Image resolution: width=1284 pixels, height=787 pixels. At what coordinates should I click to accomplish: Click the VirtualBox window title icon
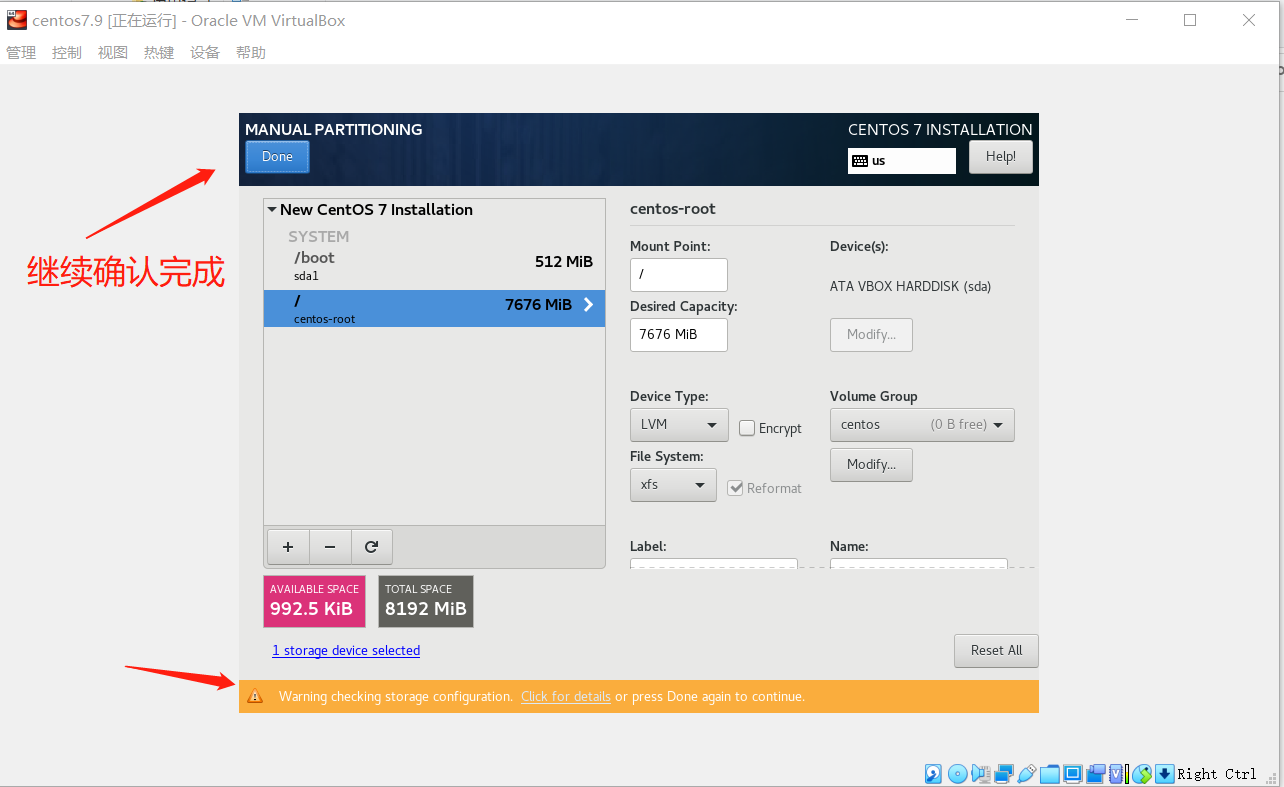pyautogui.click(x=16, y=20)
